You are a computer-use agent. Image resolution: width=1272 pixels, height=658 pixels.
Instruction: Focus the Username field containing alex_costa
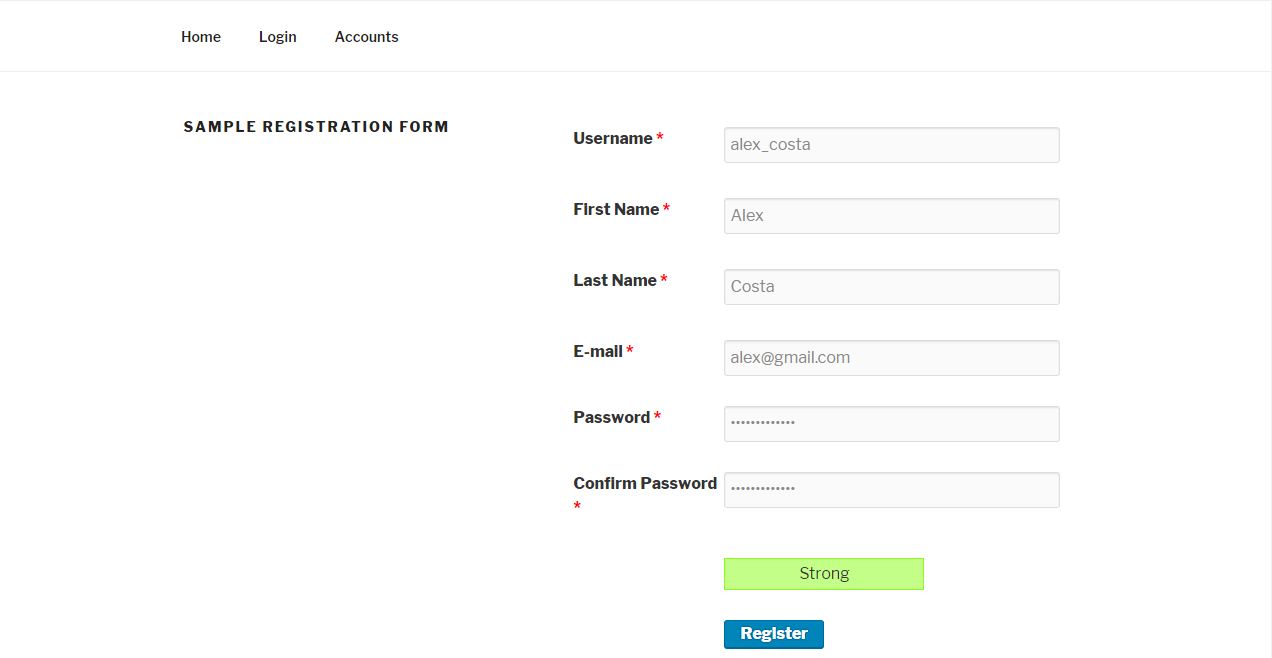891,145
